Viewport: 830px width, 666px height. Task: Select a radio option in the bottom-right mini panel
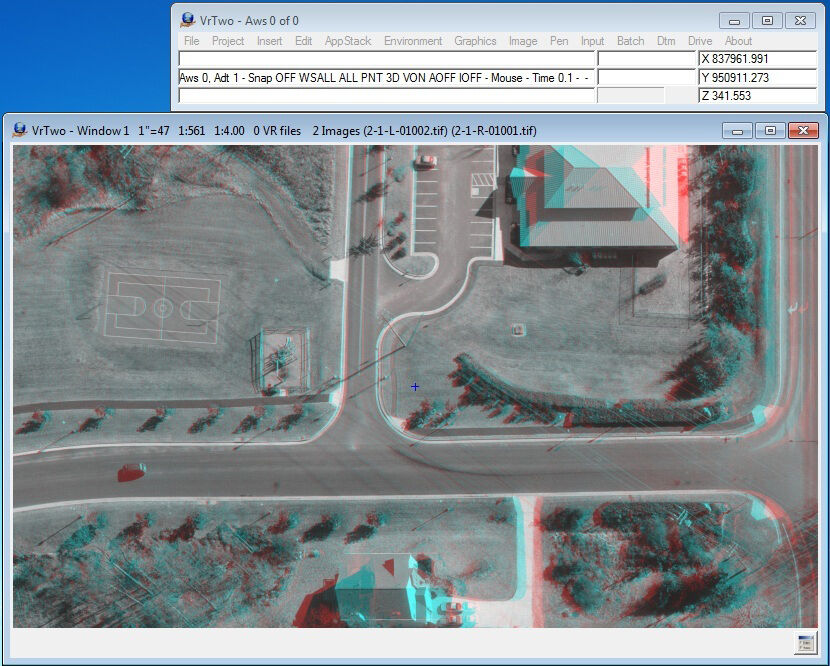(x=805, y=643)
